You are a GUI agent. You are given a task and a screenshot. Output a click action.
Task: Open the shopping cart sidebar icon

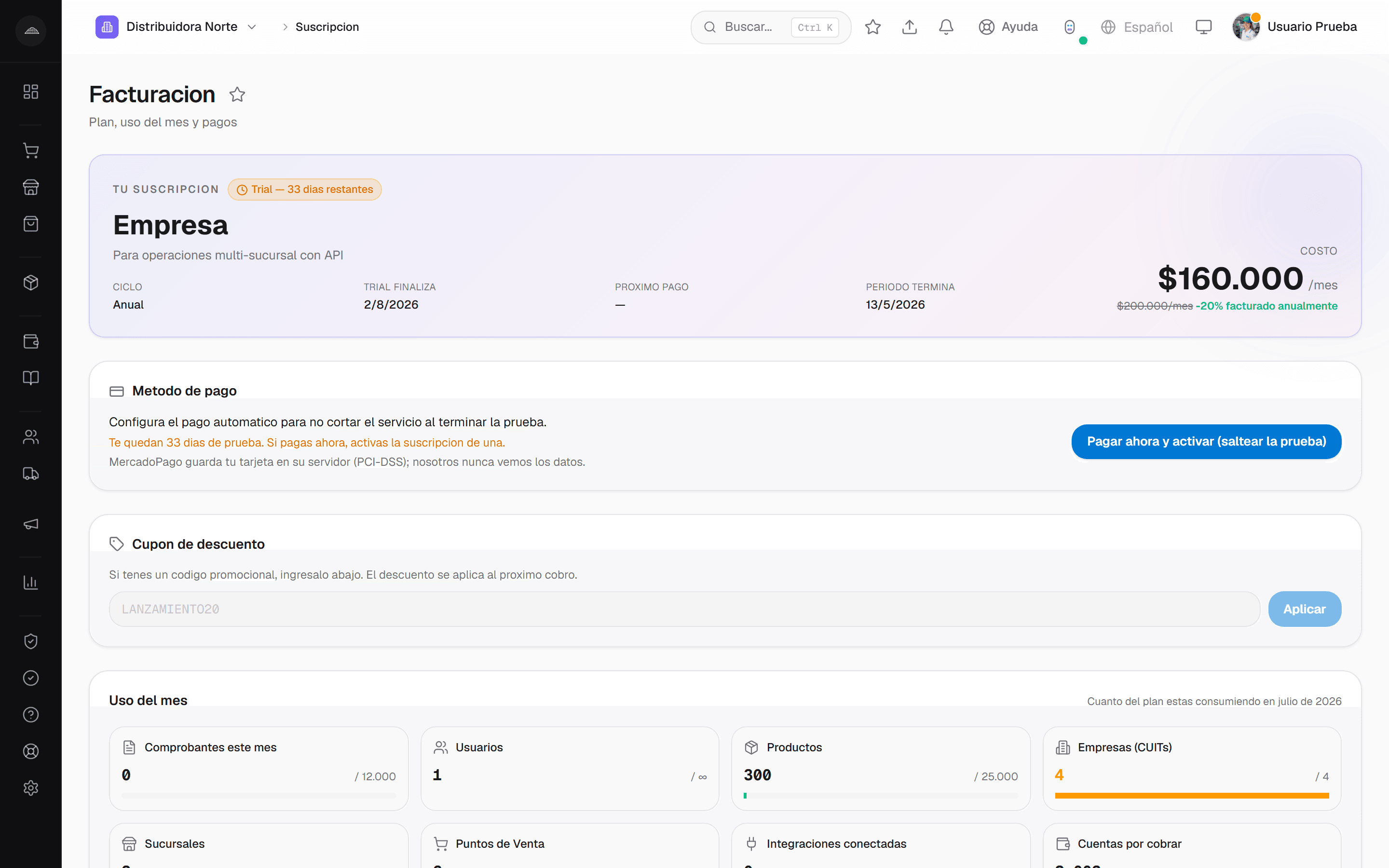(30, 151)
